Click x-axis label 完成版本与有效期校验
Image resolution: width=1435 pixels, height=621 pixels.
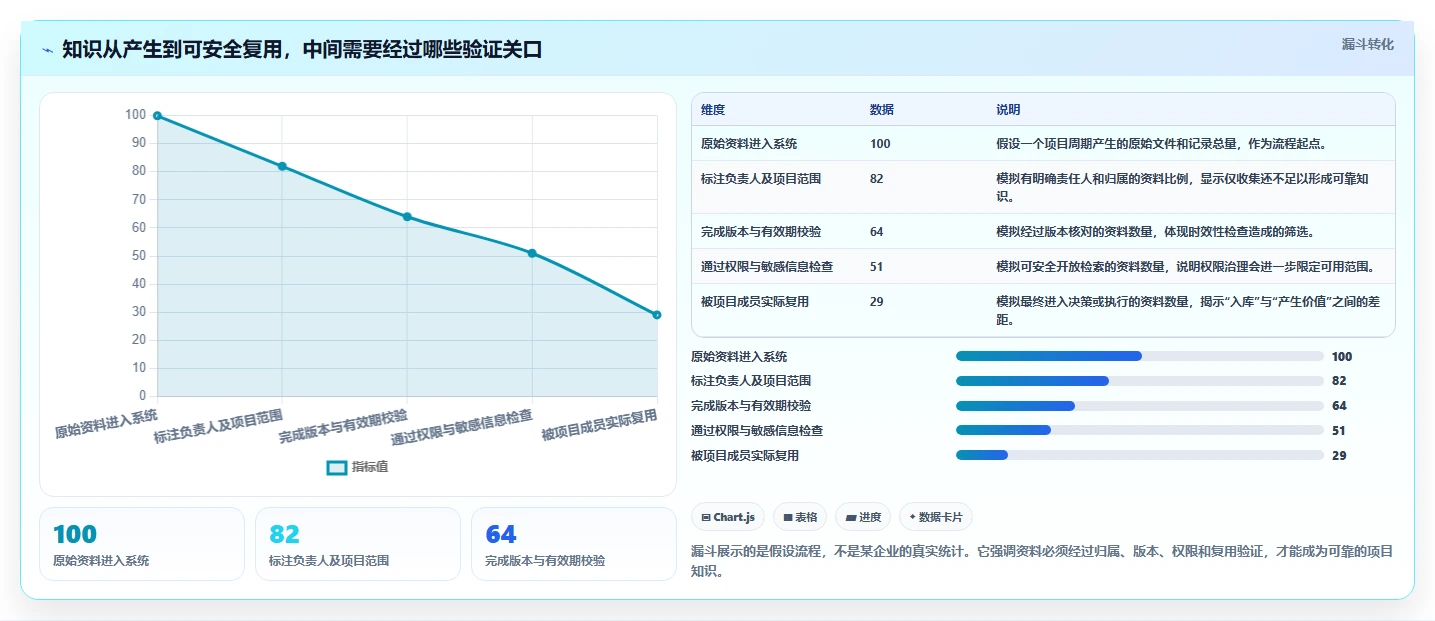tap(343, 427)
